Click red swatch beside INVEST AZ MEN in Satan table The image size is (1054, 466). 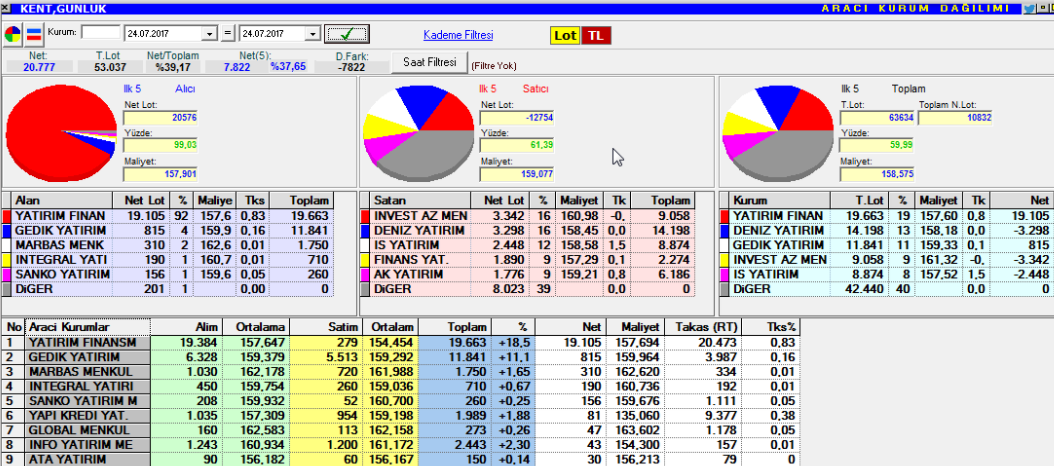pyautogui.click(x=366, y=216)
